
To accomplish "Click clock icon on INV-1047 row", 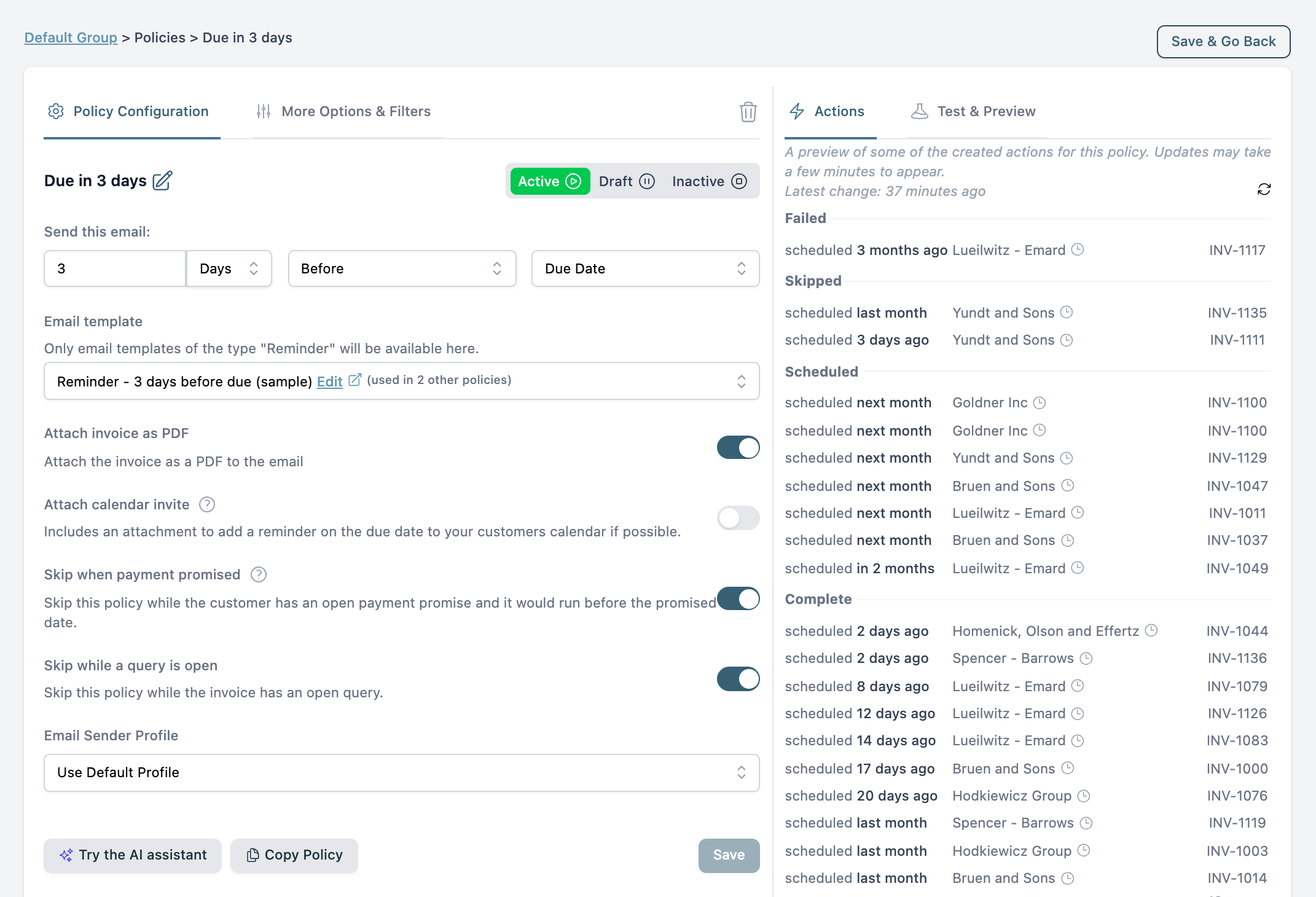I will (x=1068, y=485).
